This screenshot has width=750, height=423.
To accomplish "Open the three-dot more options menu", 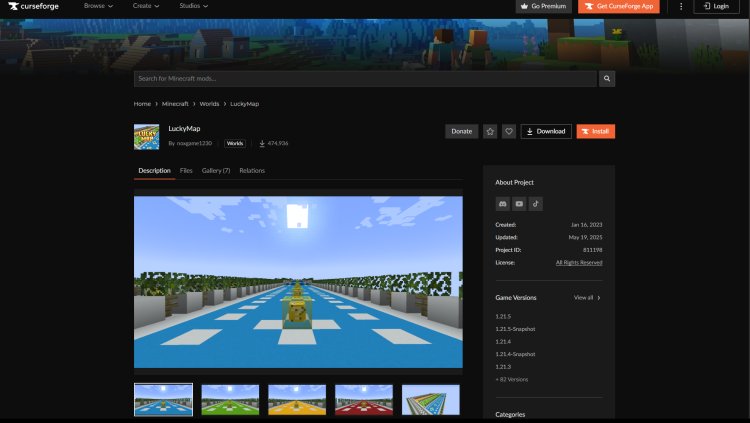I will point(681,6).
